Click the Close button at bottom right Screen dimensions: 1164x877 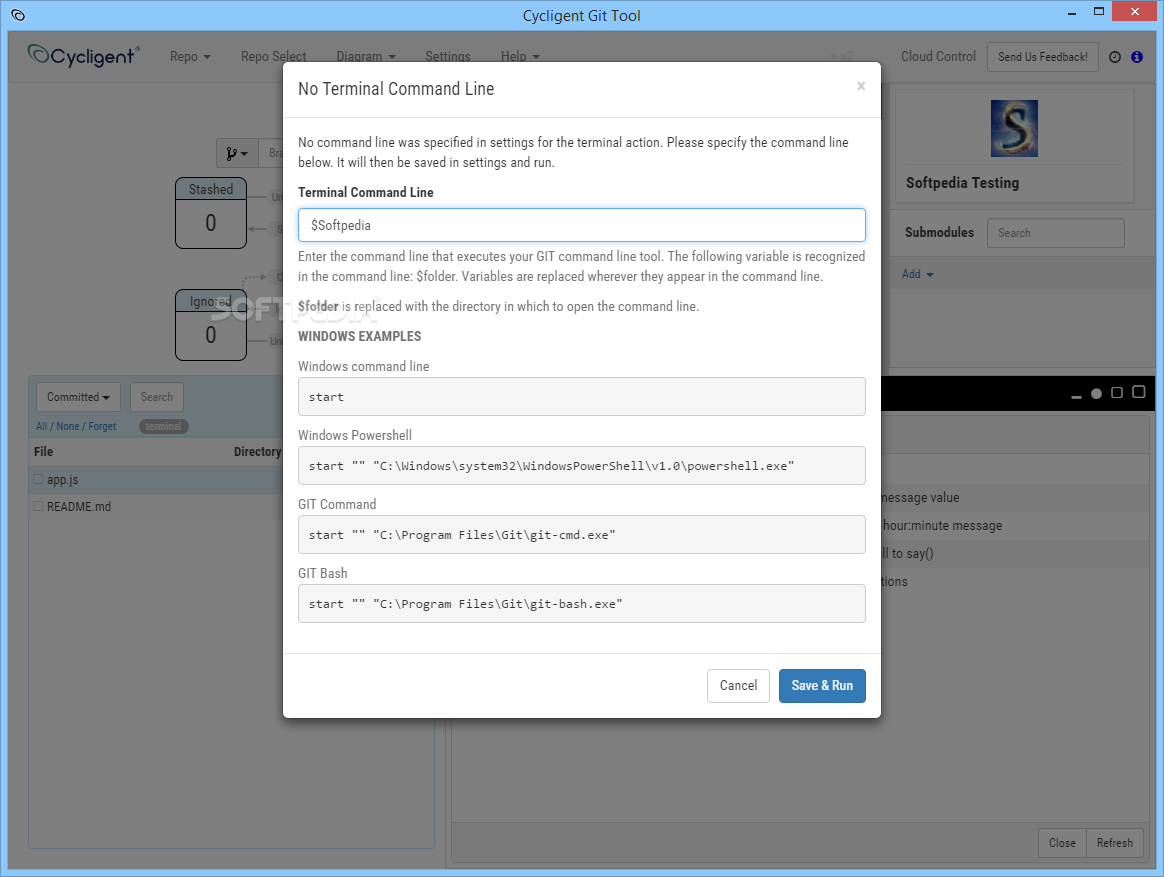[1062, 843]
